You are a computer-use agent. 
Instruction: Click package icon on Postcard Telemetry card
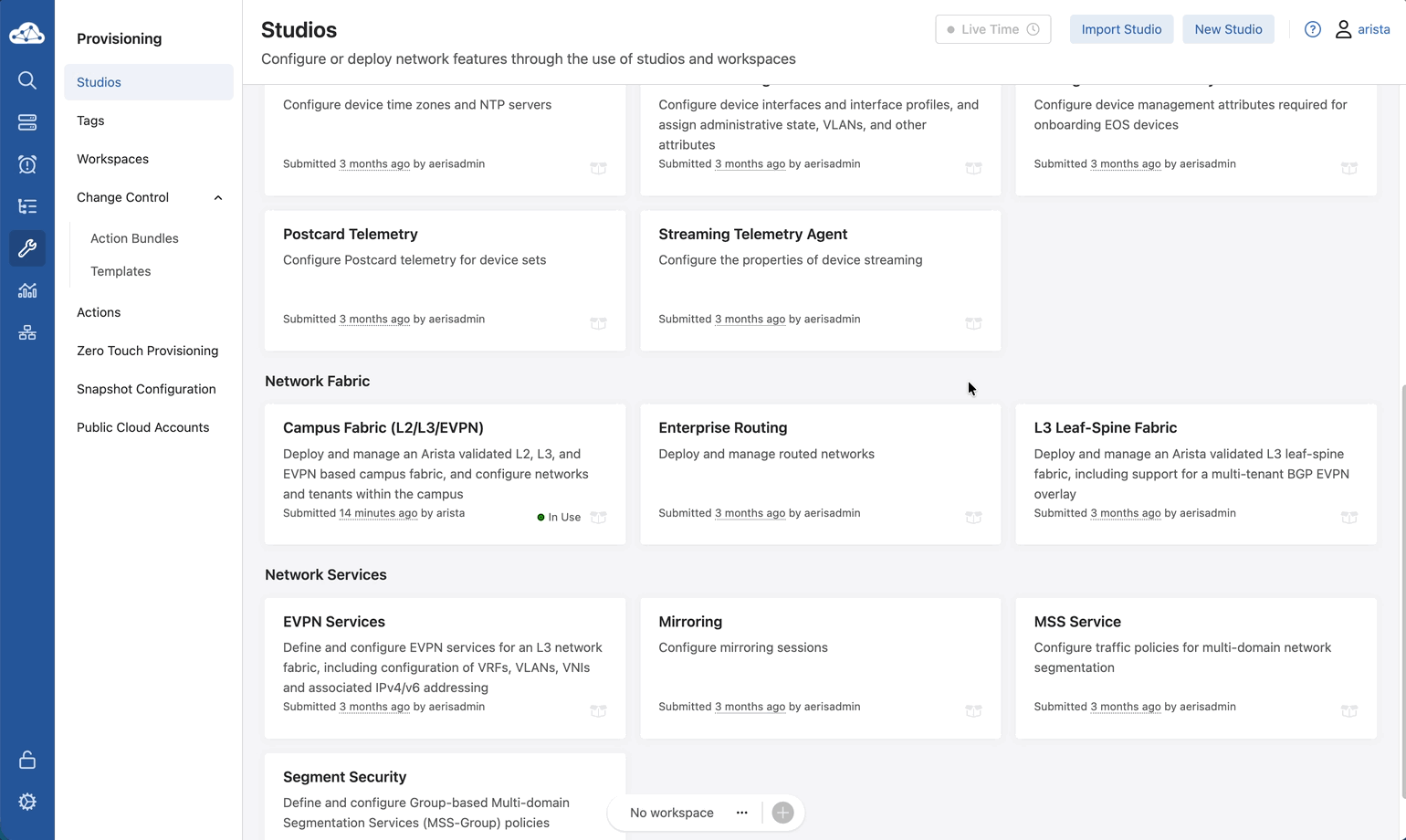[598, 323]
